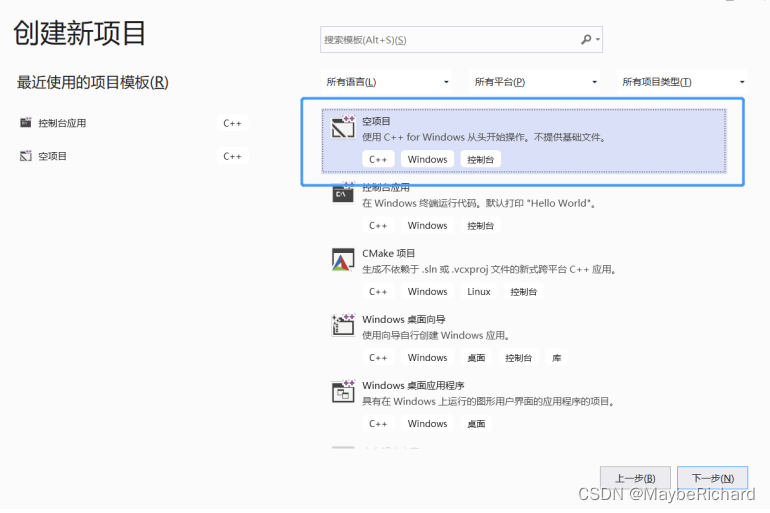
Task: Click C++ tag beside recent 空项目
Action: [232, 156]
